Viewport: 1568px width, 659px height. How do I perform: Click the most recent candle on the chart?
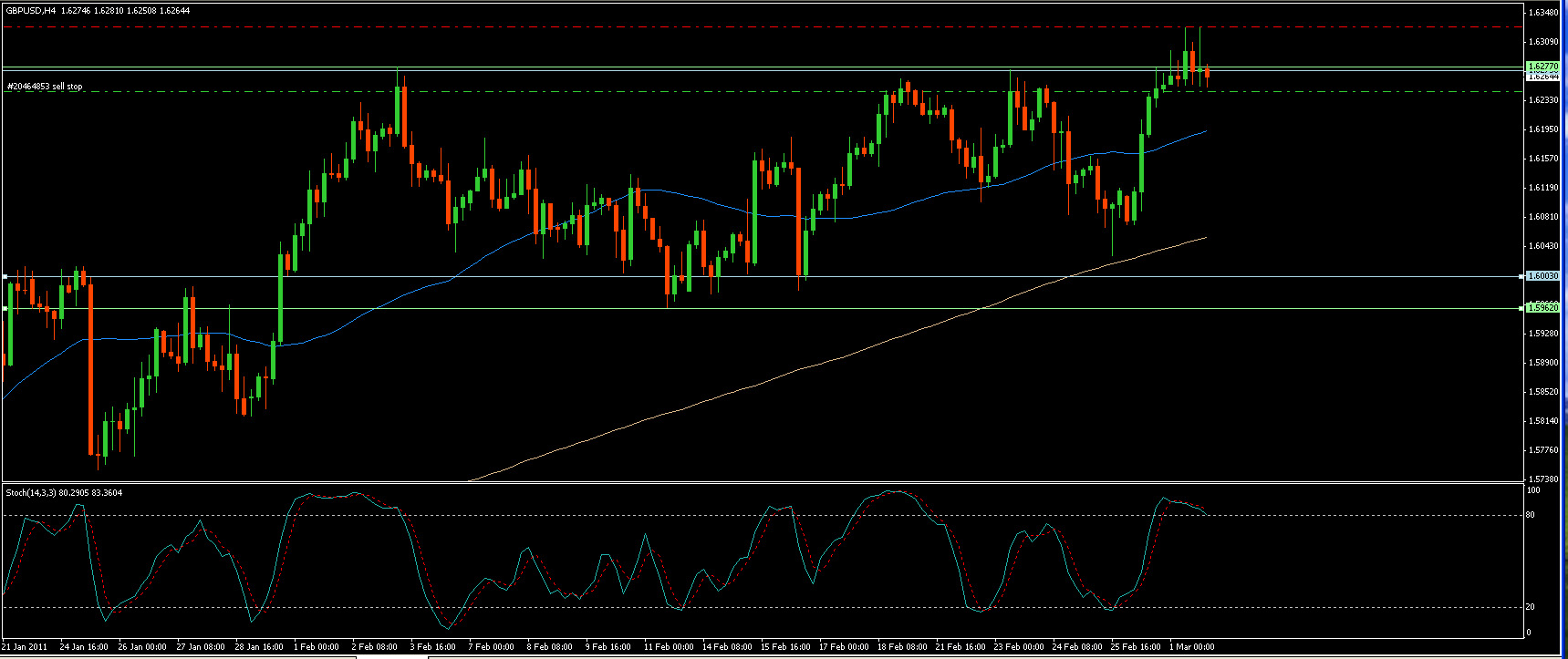coord(1207,75)
